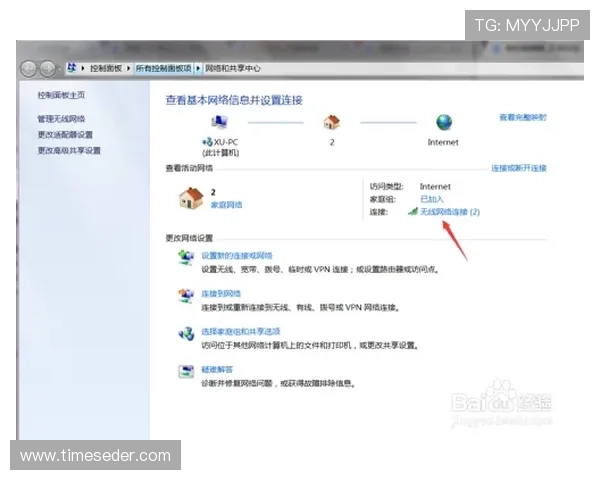Click the large home network house icon
The height and width of the screenshot is (480, 600).
point(191,198)
